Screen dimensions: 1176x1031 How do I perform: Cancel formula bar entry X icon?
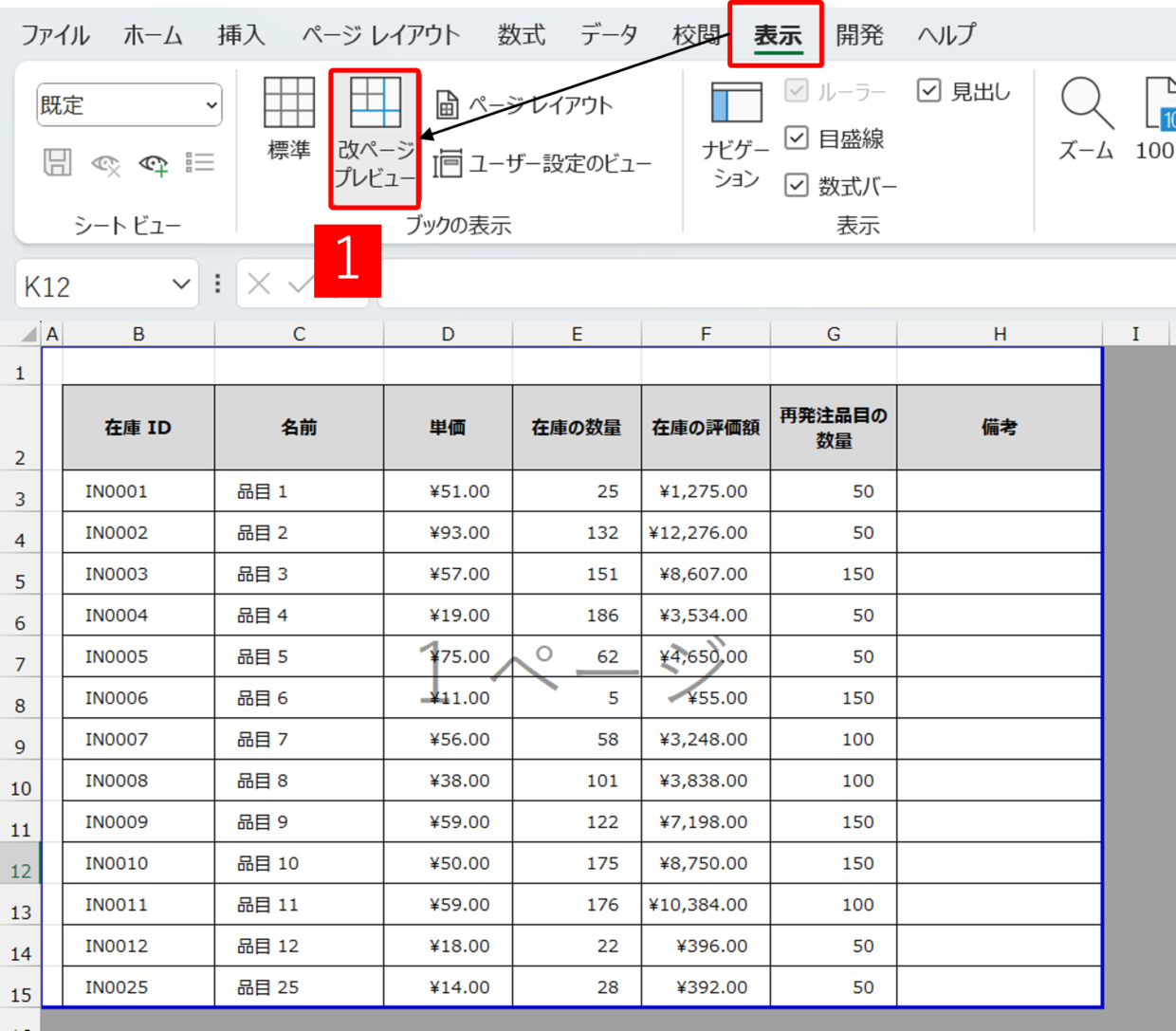tap(259, 284)
